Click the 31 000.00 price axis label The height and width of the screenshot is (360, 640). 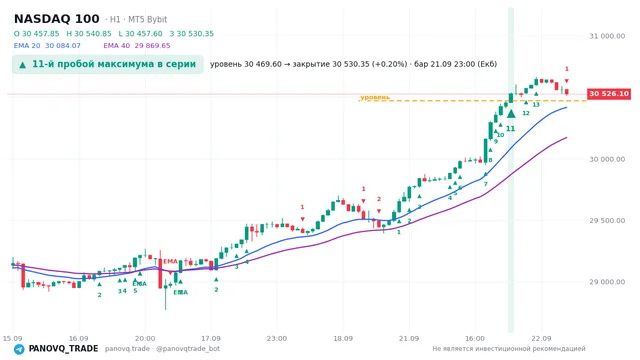pyautogui.click(x=607, y=36)
